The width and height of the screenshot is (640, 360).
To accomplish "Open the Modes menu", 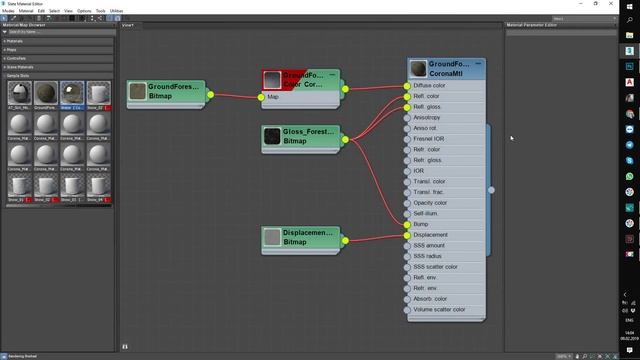I will click(8, 11).
